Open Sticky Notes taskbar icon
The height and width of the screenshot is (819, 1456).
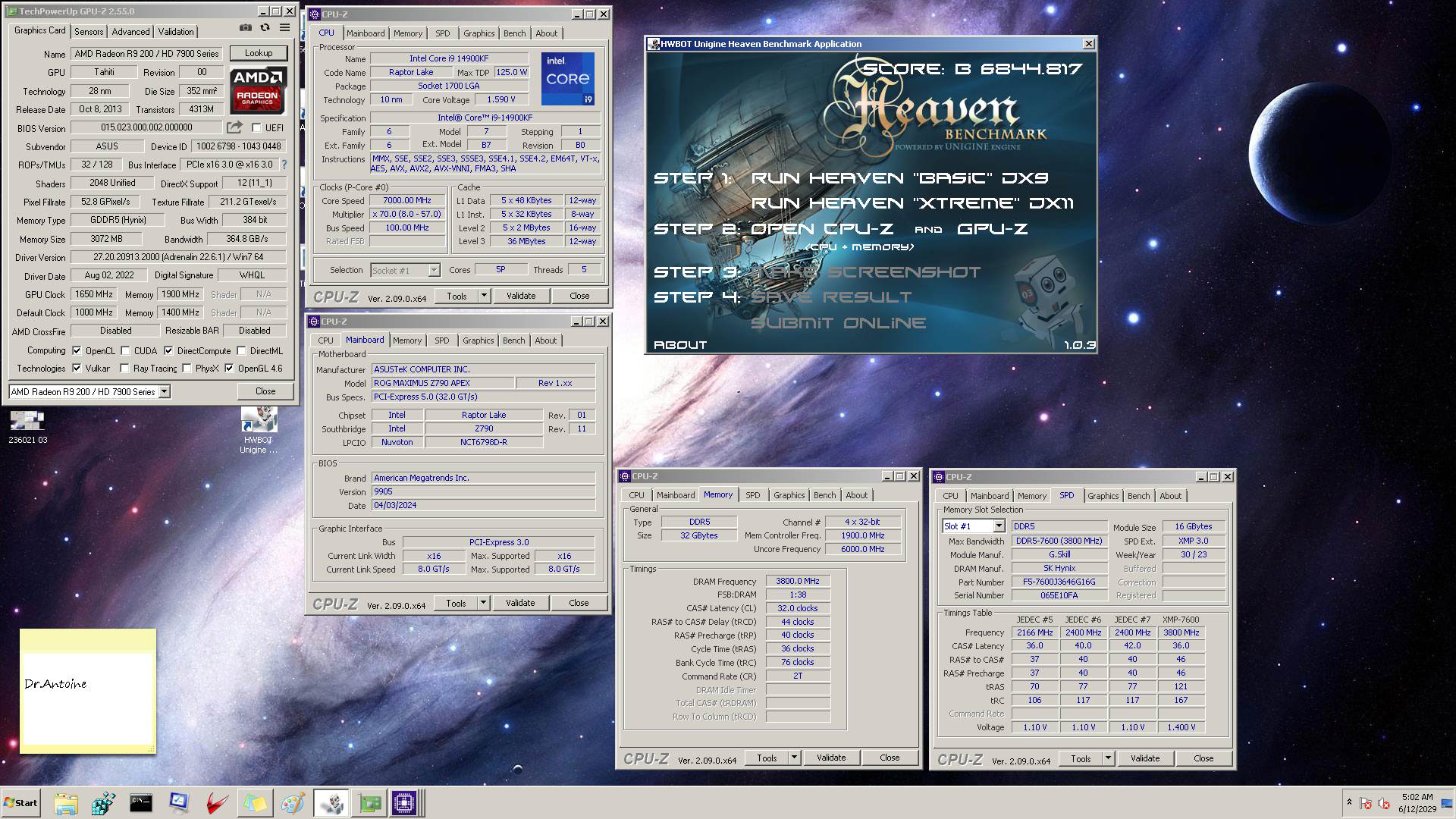point(255,803)
